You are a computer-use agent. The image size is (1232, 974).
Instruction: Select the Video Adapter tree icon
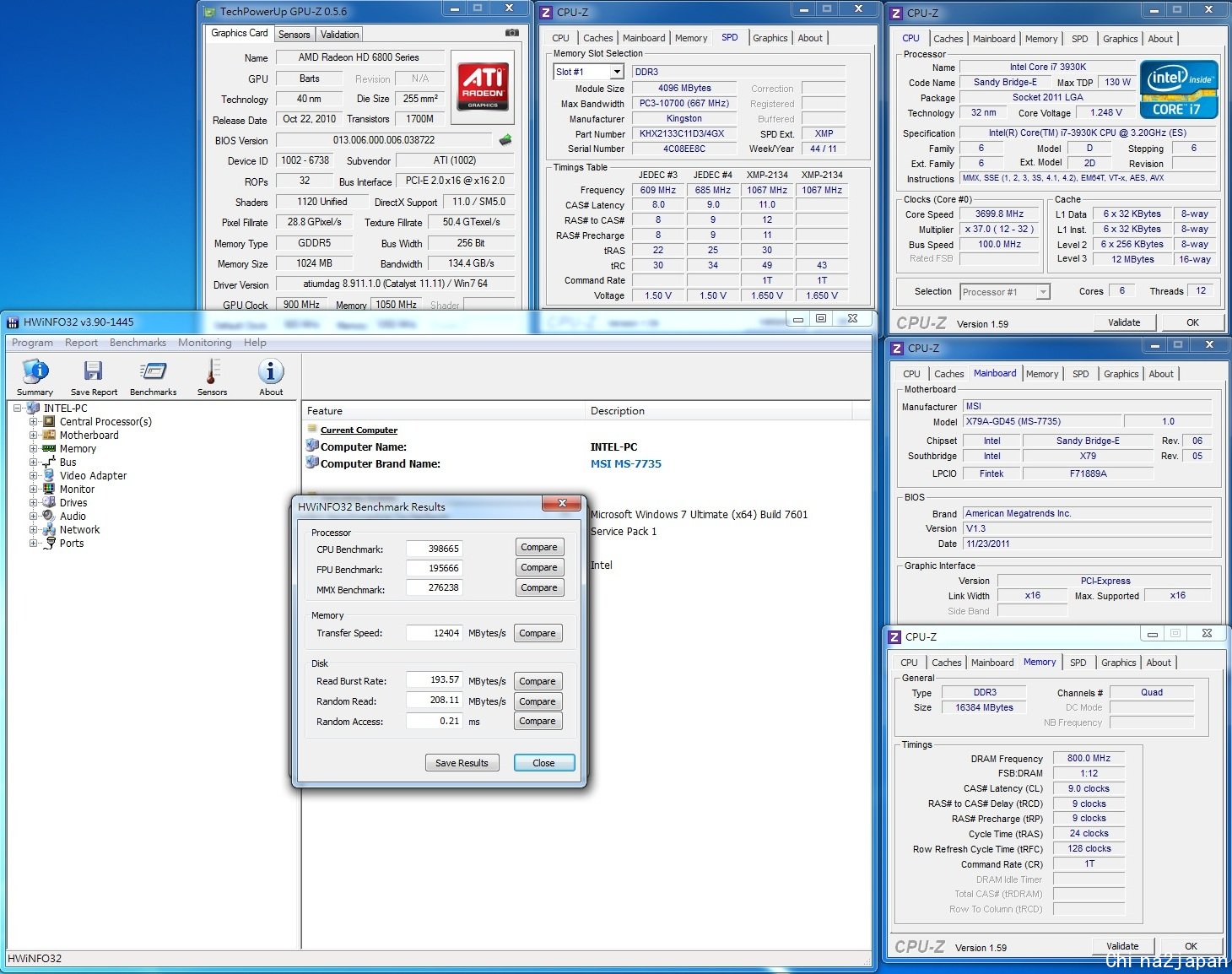click(50, 475)
